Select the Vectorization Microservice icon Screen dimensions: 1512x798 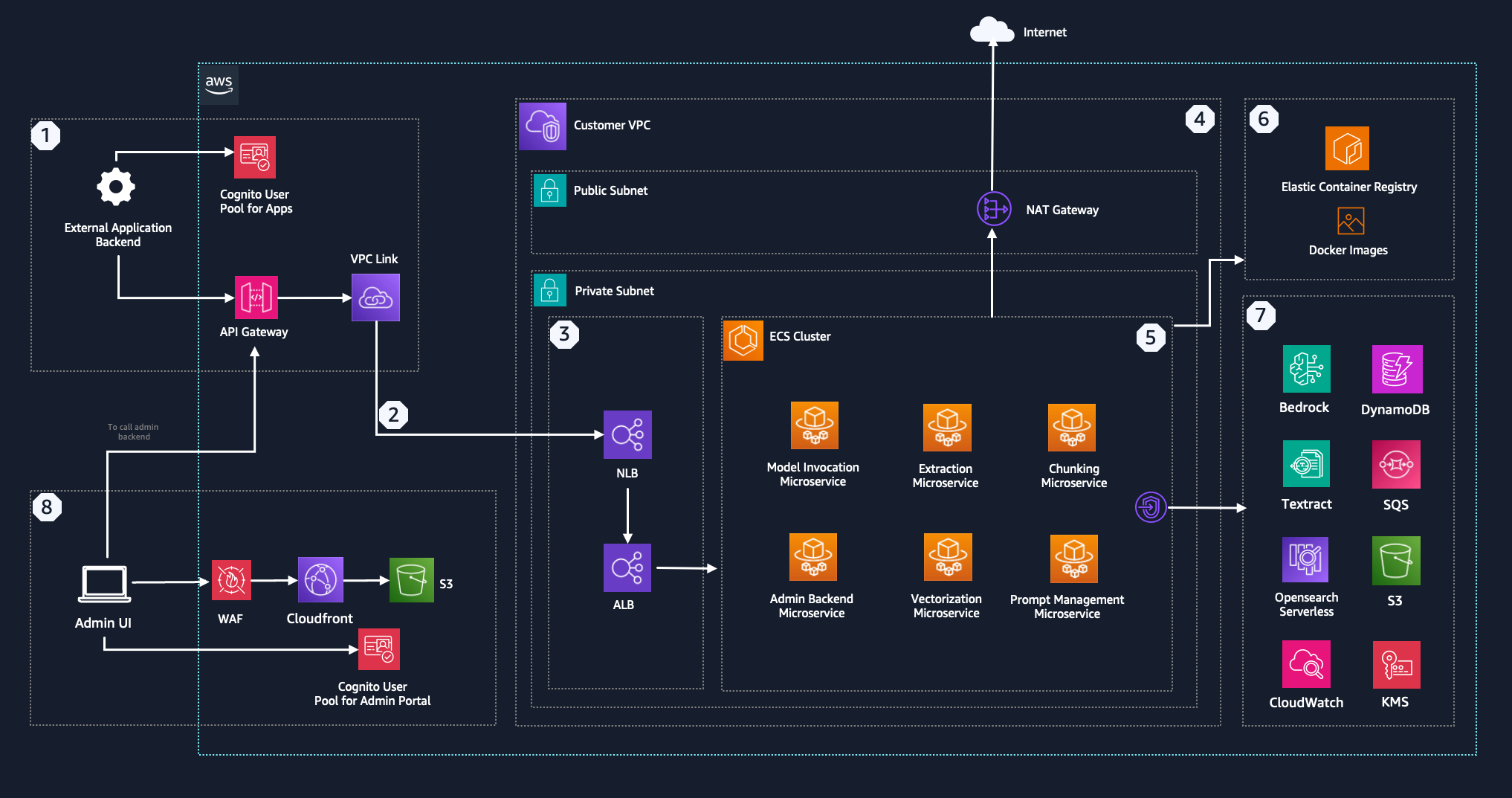[948, 557]
